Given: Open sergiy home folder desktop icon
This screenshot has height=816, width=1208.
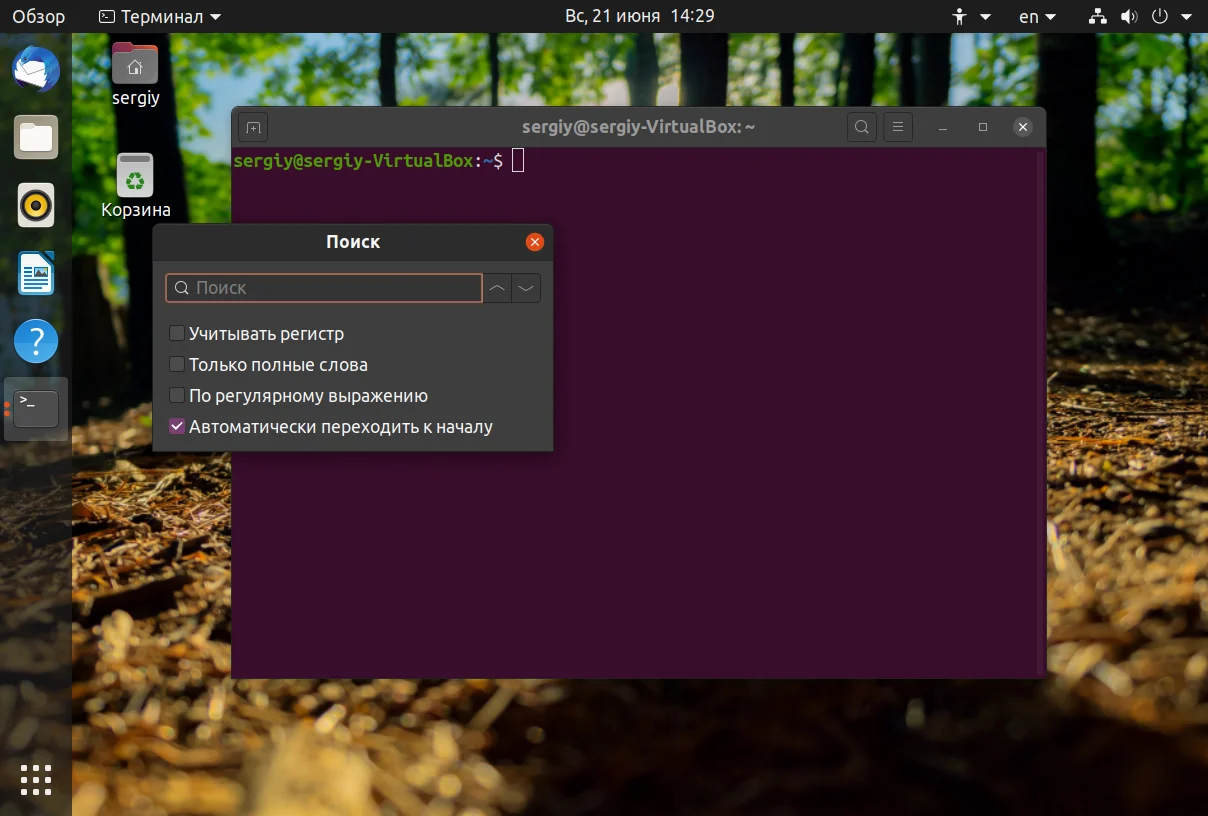Looking at the screenshot, I should 135,75.
